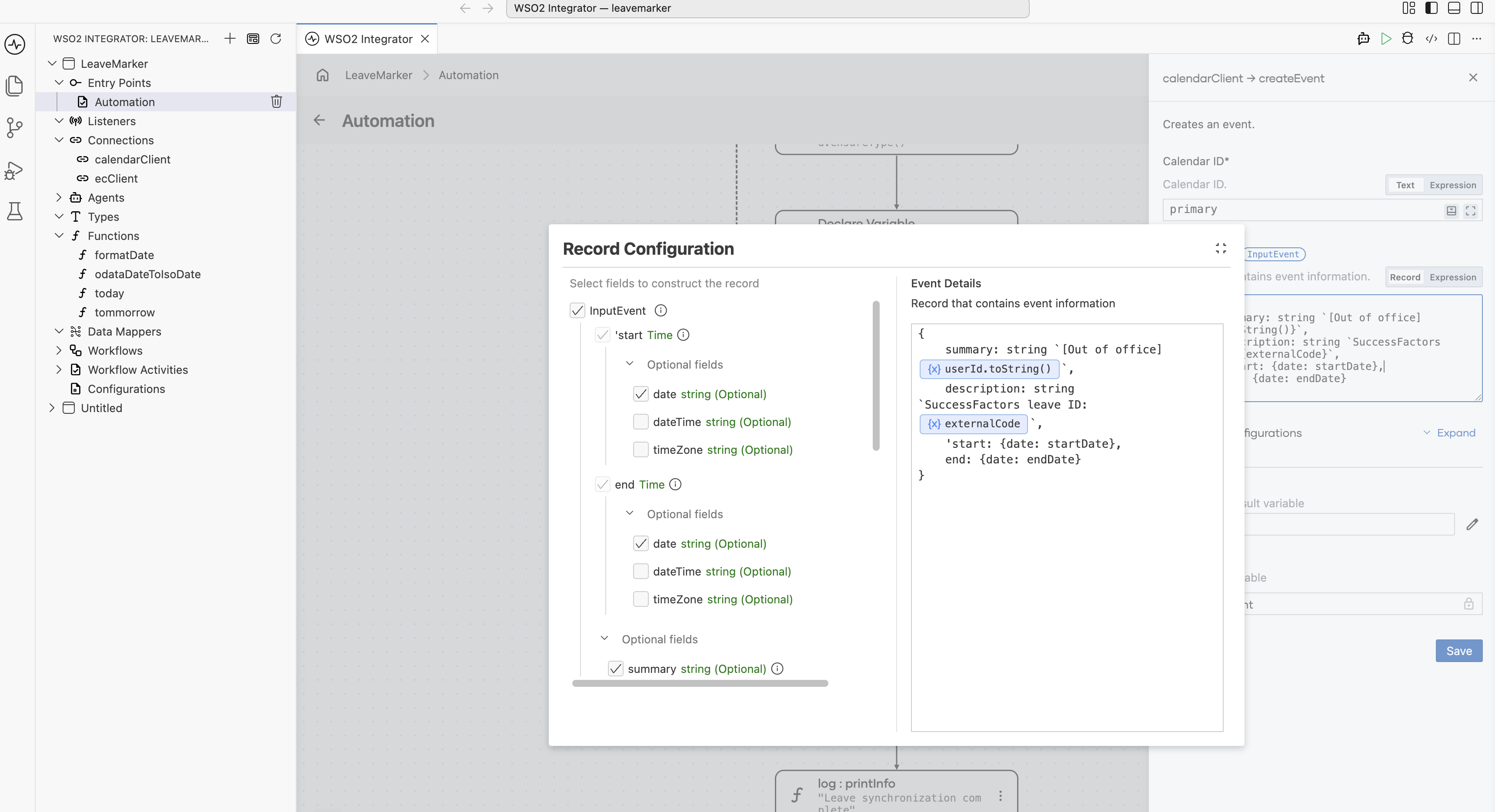This screenshot has height=812, width=1495.
Task: Expand the Workflows tree node
Action: [x=59, y=351]
